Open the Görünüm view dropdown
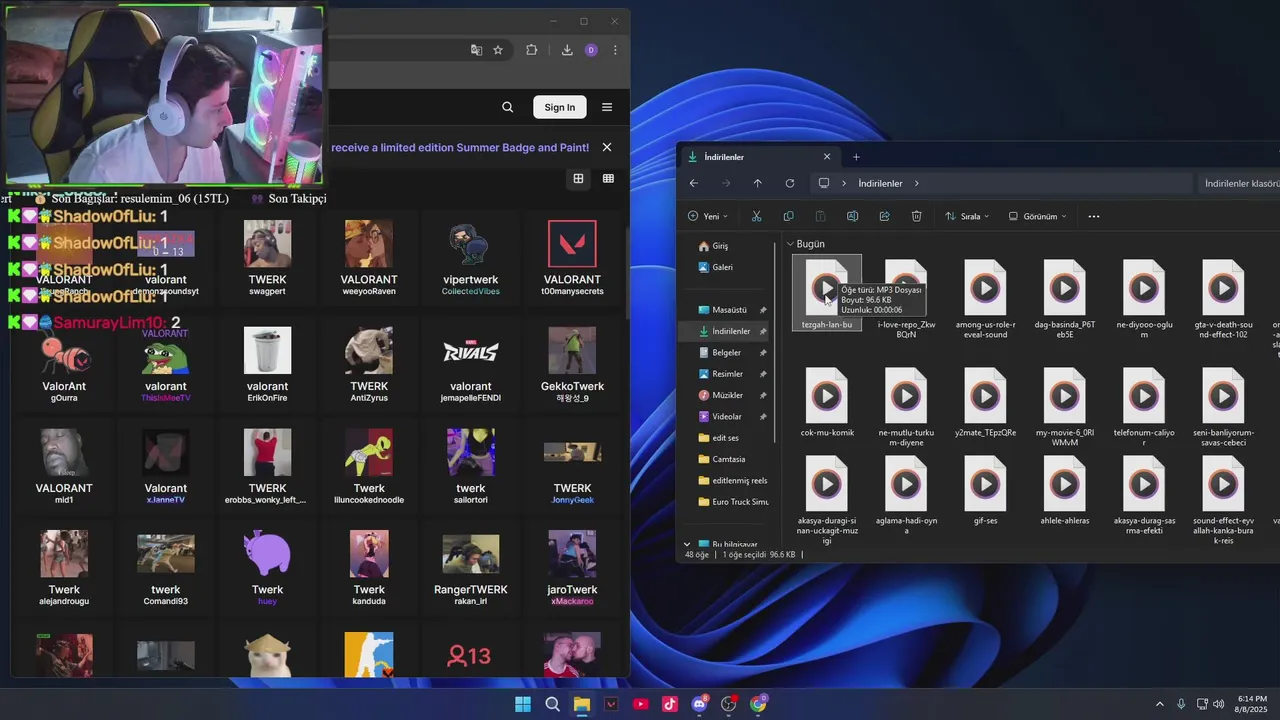The width and height of the screenshot is (1280, 720). click(x=1037, y=216)
